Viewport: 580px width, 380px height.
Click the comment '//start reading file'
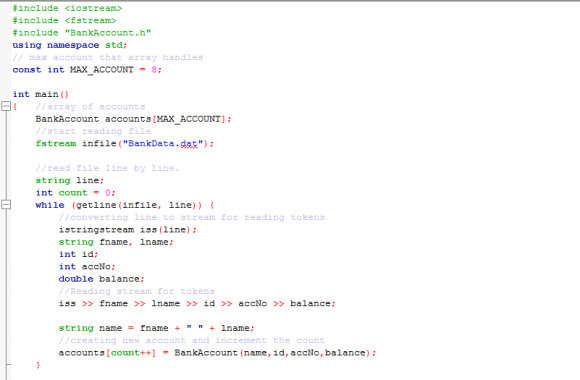93,131
